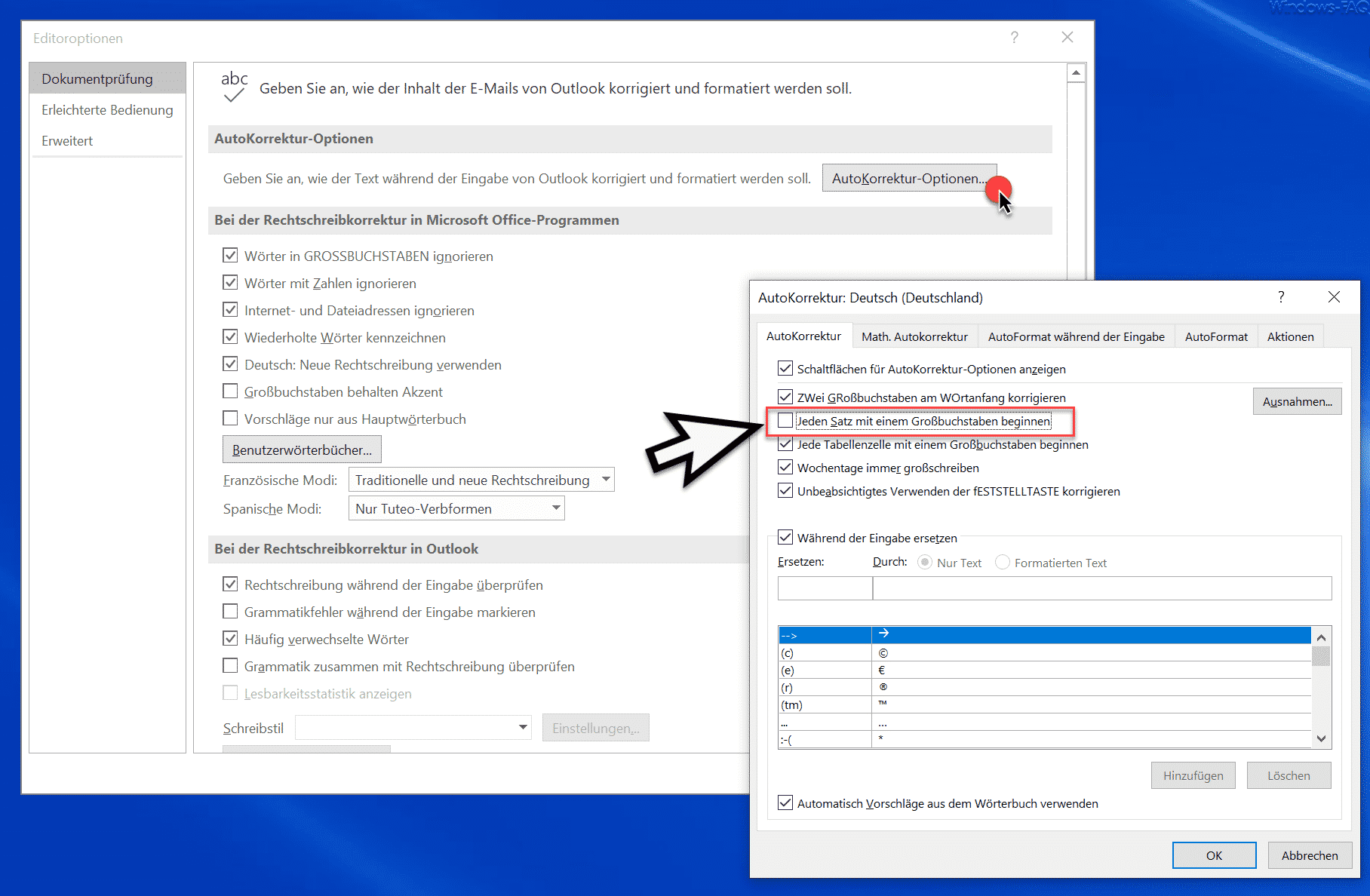Image resolution: width=1370 pixels, height=896 pixels.
Task: Click the Ersetzen input field
Action: (x=825, y=588)
